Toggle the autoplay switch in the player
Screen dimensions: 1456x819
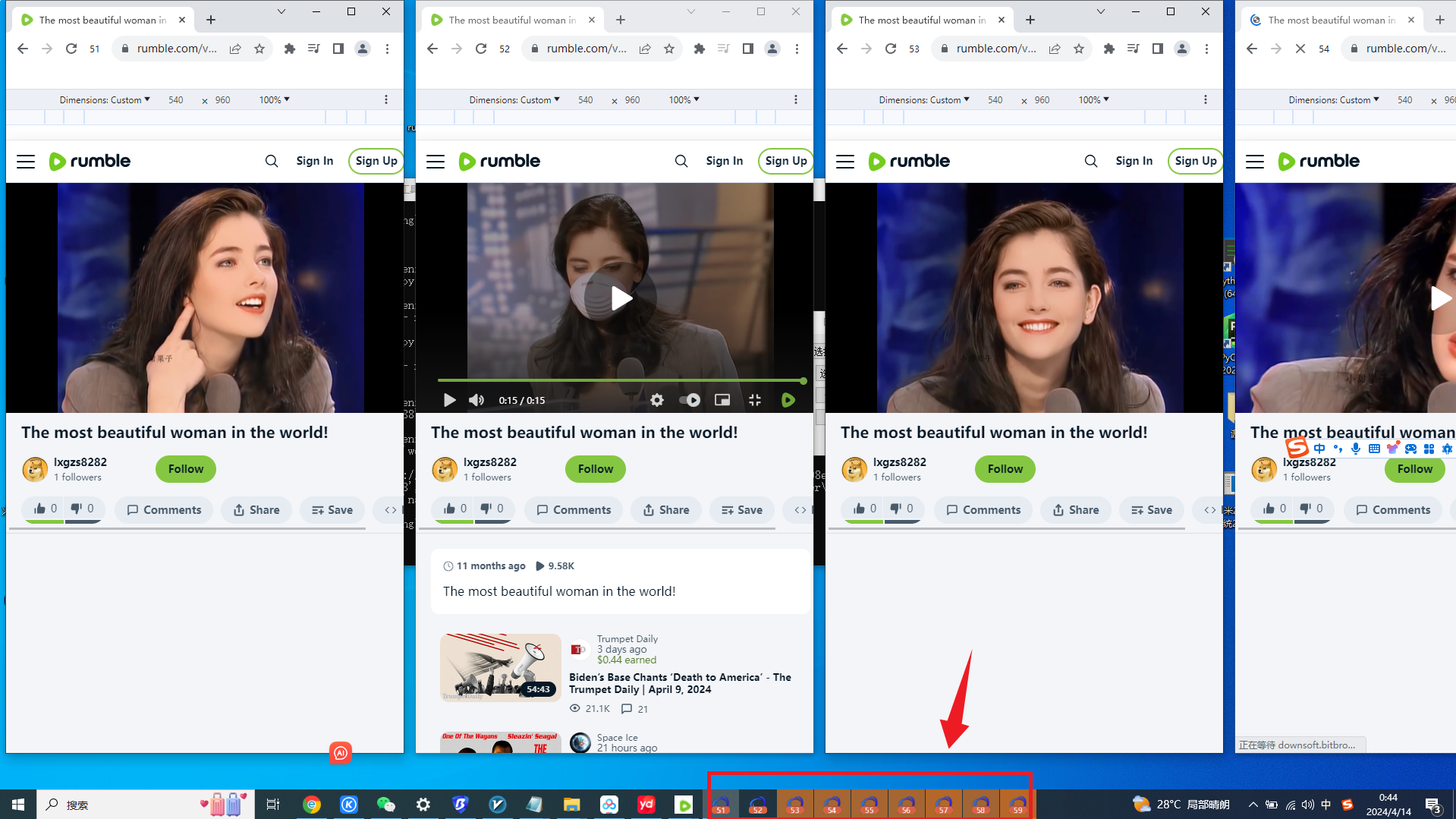point(690,400)
